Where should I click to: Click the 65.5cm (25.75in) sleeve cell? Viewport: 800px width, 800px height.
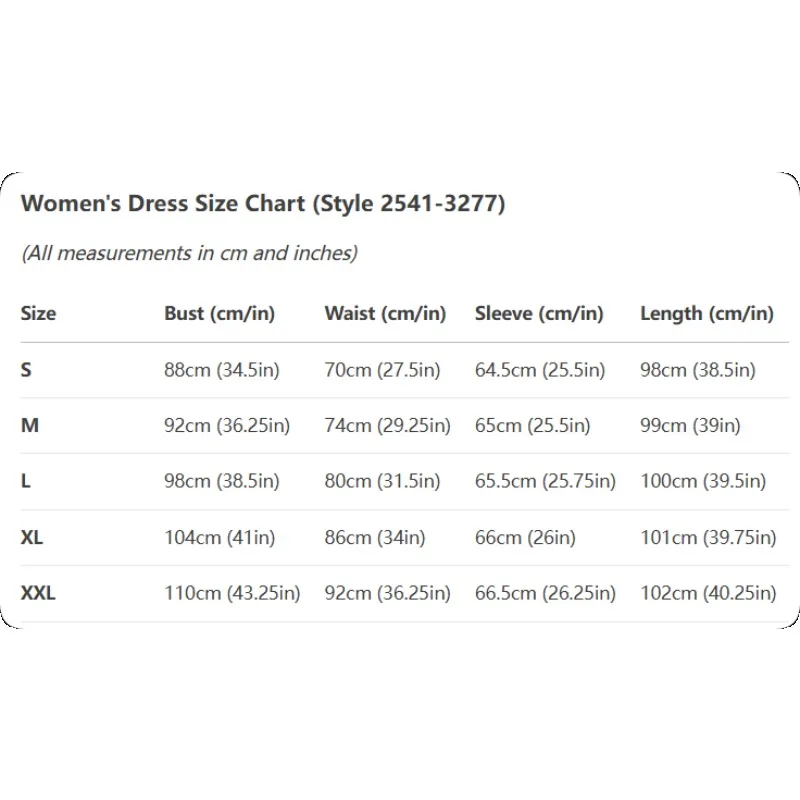545,481
